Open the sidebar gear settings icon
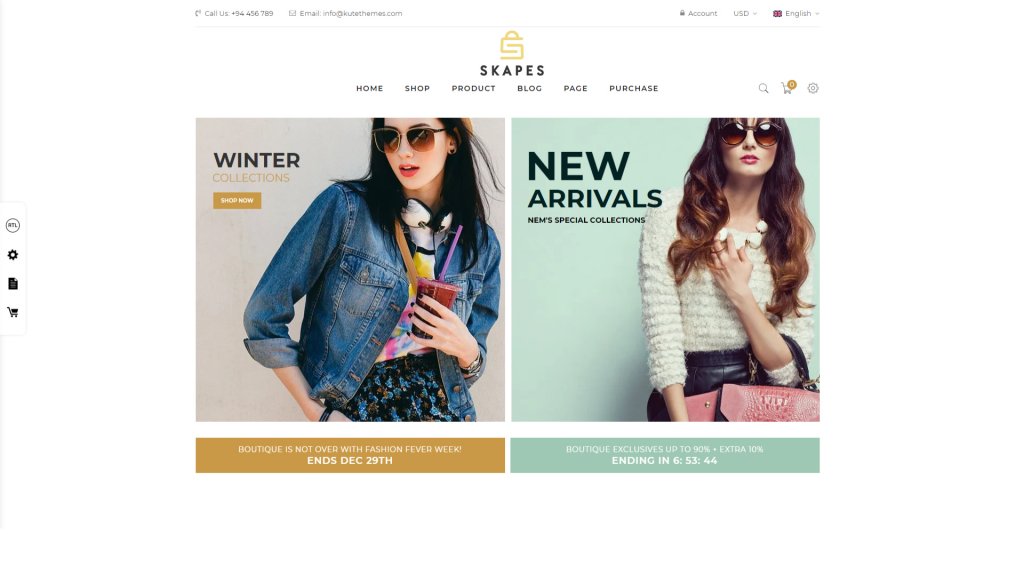 pos(12,255)
